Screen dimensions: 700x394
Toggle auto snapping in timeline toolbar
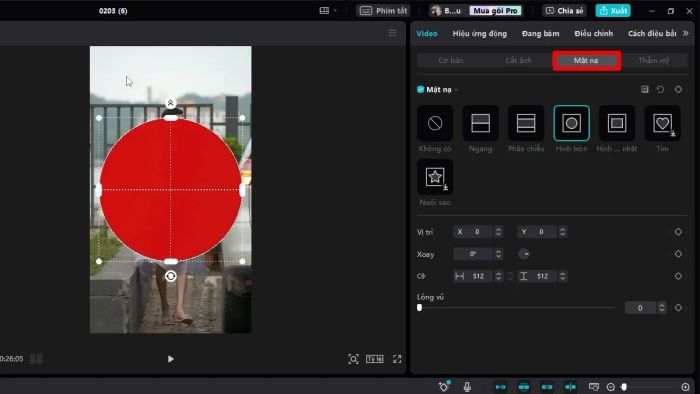pos(524,387)
